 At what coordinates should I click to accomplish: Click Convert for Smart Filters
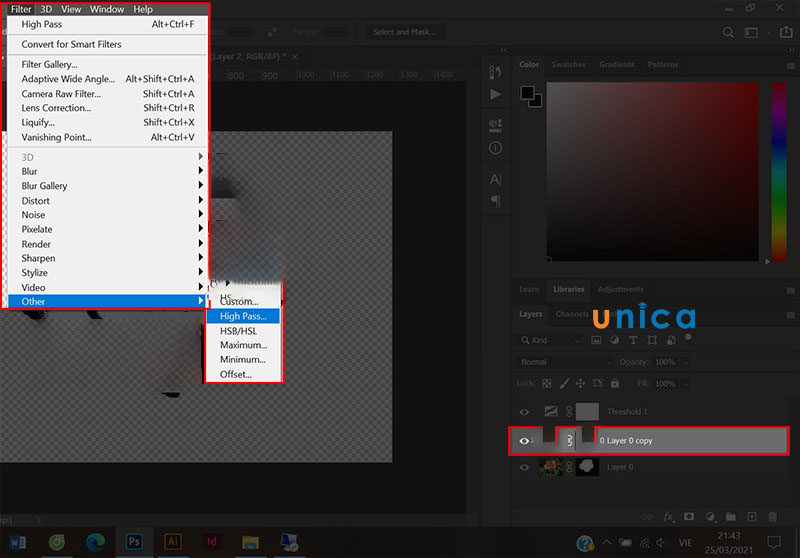(x=72, y=45)
